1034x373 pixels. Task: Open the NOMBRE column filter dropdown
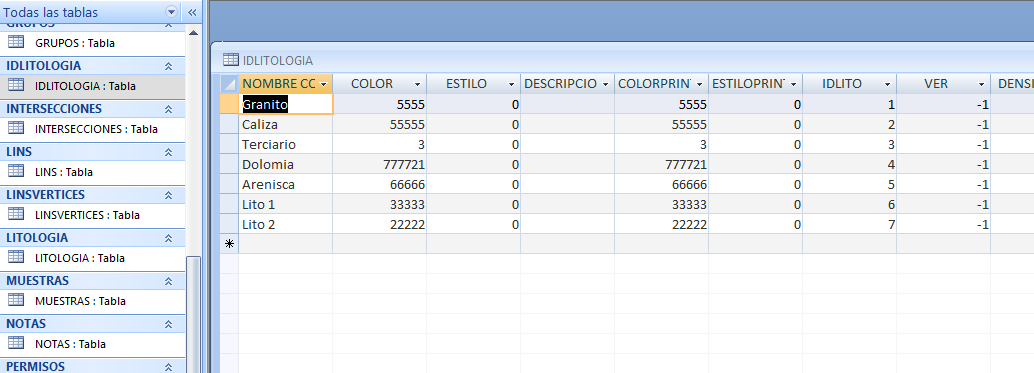[324, 84]
